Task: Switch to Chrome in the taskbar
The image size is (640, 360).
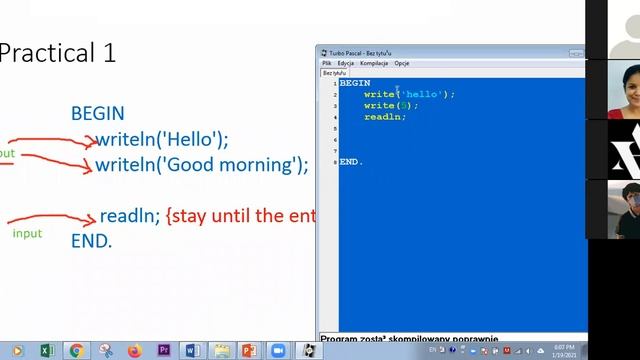Action: coord(76,351)
